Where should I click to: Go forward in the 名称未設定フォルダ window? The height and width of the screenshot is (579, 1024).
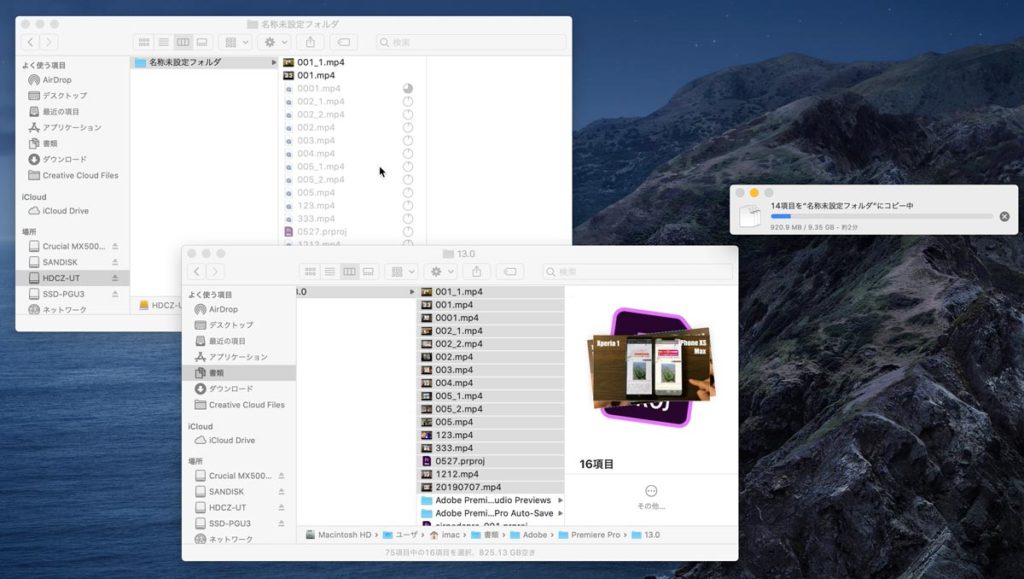click(x=48, y=42)
